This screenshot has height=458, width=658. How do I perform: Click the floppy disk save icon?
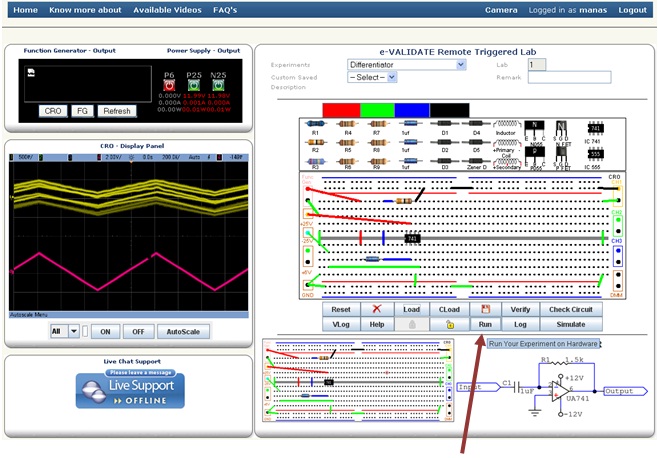[x=485, y=310]
